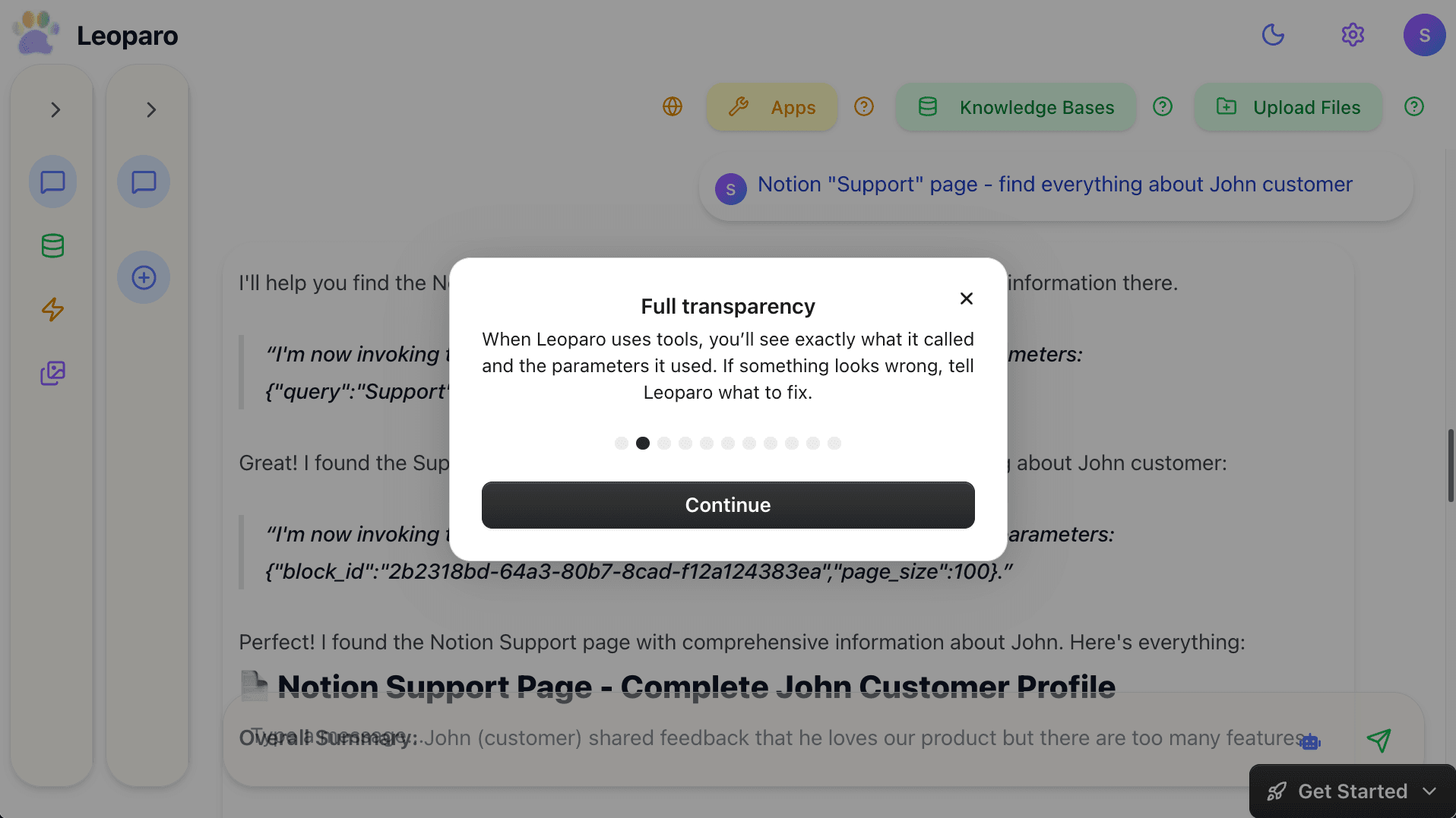Click the orange lightning actions icon in sidebar
The height and width of the screenshot is (818, 1456).
point(52,310)
